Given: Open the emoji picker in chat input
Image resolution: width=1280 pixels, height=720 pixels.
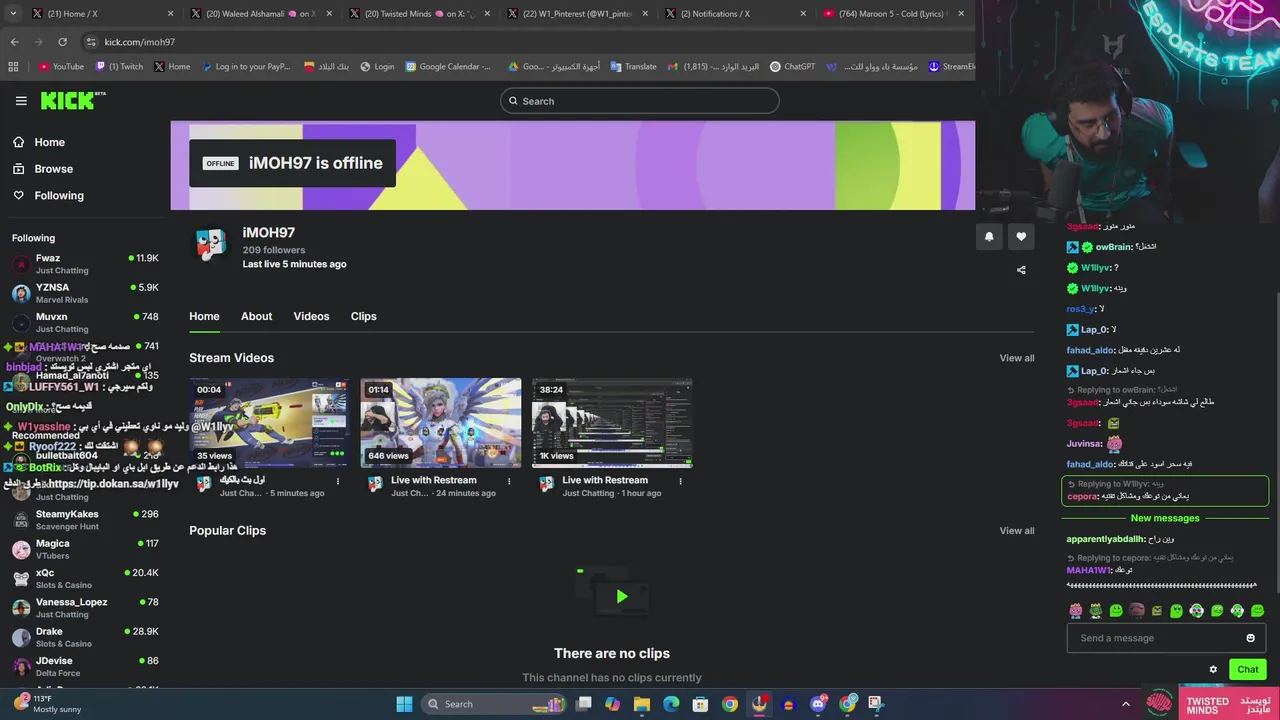Looking at the screenshot, I should (1250, 638).
